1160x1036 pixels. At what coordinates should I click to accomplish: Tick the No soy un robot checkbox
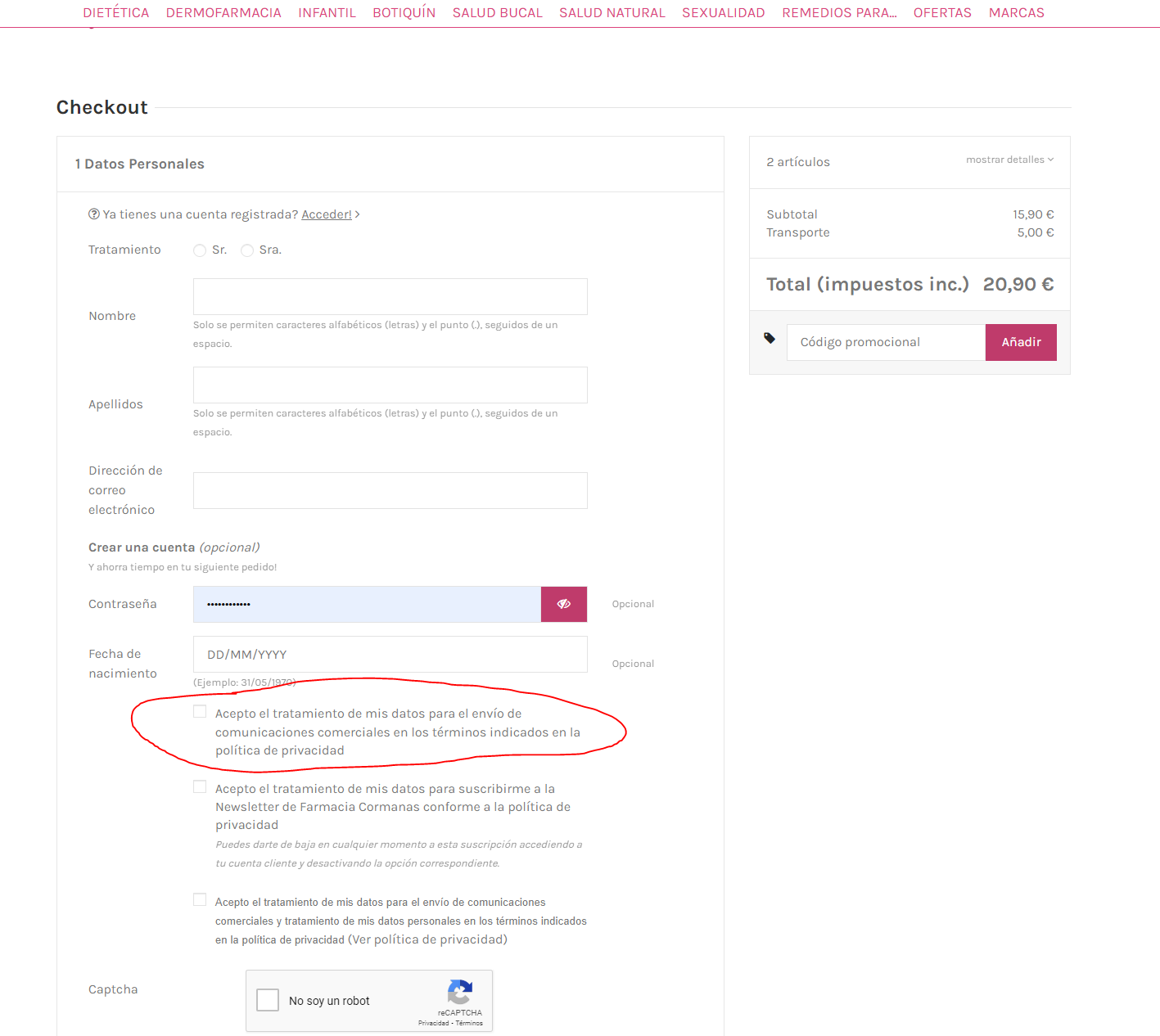(x=268, y=1000)
